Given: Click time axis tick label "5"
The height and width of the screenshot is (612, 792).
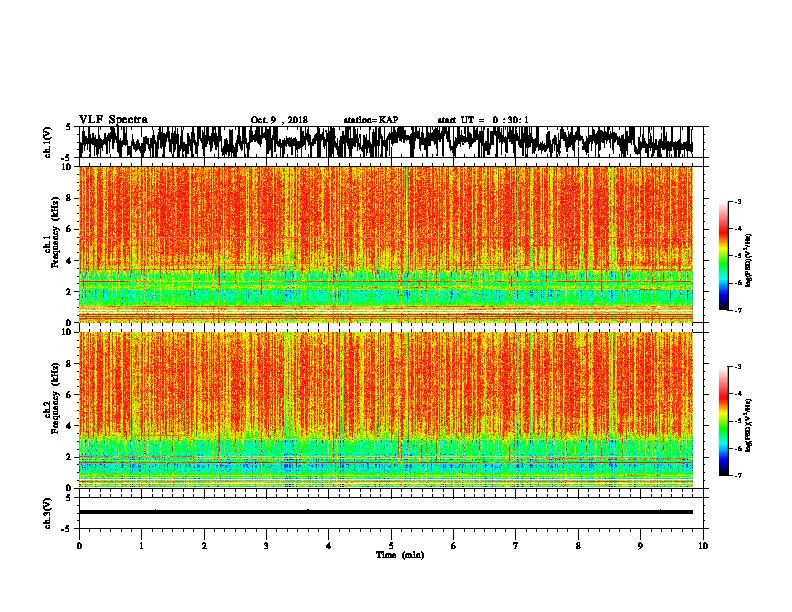Looking at the screenshot, I should click(391, 546).
